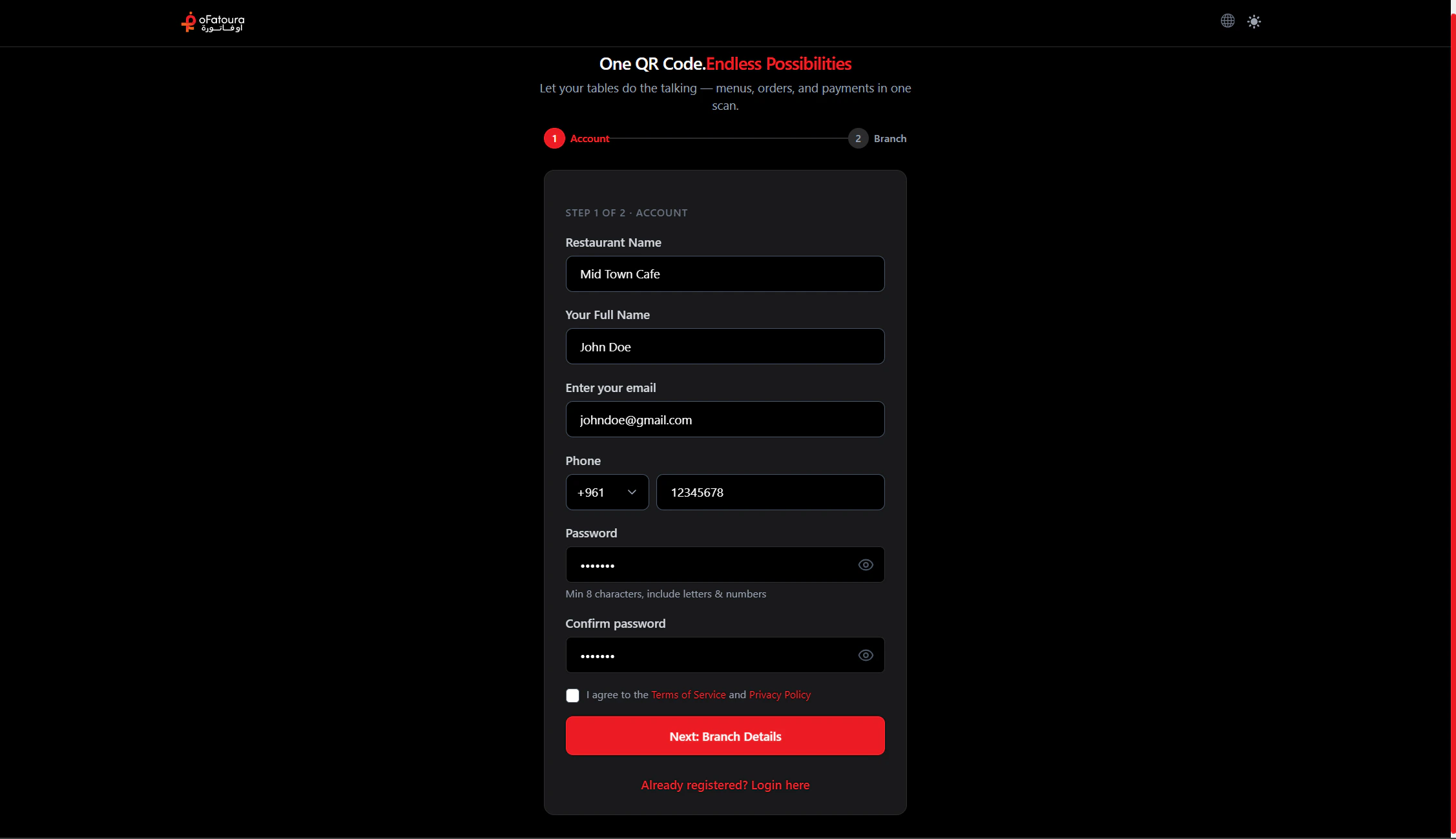The height and width of the screenshot is (839, 1456).
Task: Click the eye icon in Password field
Action: pyautogui.click(x=866, y=565)
